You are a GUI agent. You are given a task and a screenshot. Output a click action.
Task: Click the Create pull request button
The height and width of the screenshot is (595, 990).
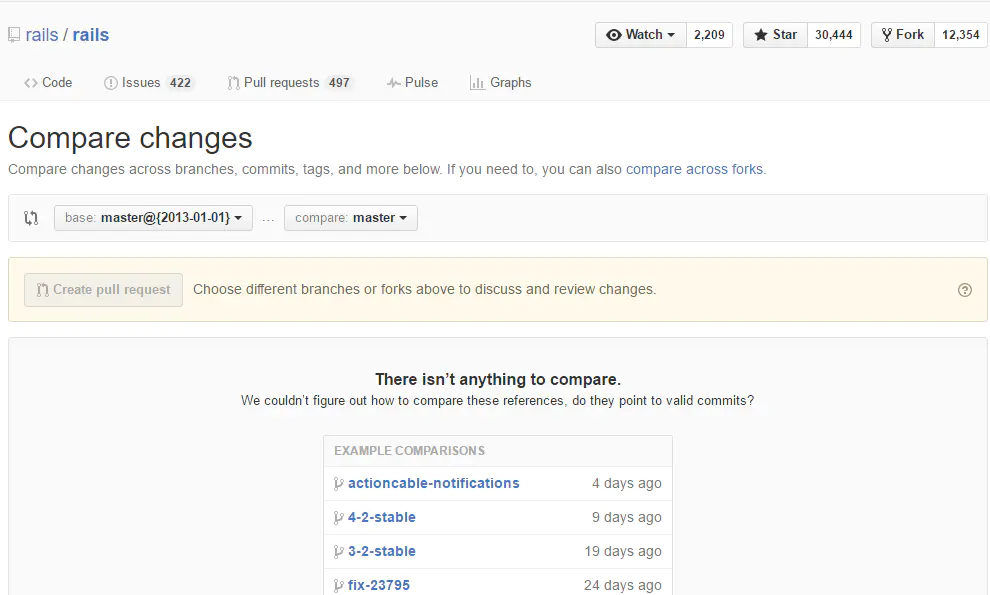click(104, 290)
